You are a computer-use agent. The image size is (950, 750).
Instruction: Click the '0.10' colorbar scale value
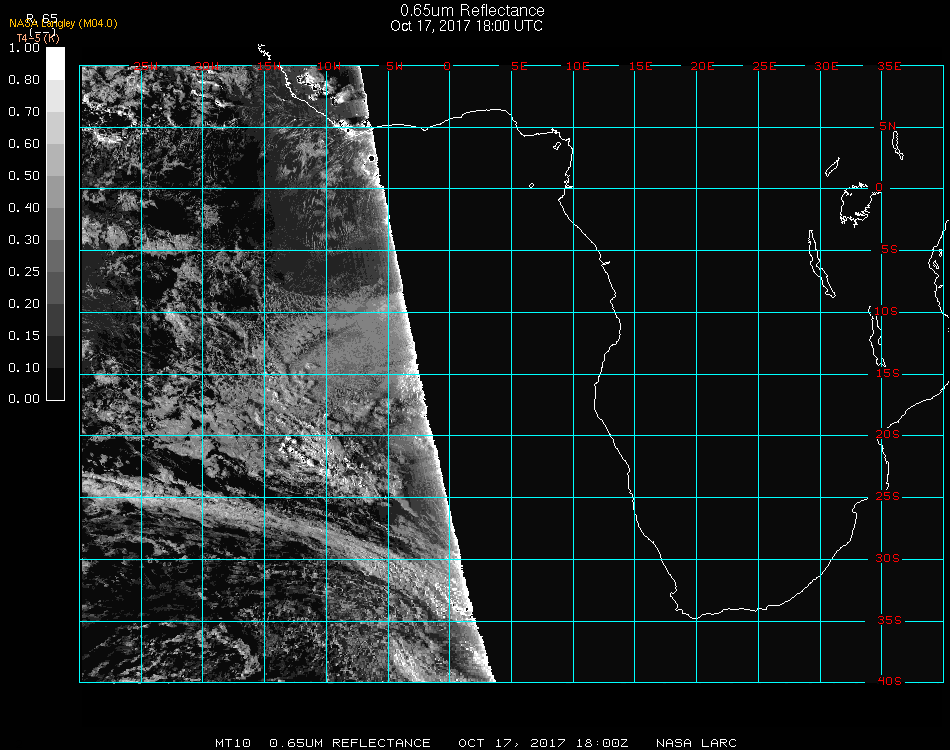point(24,368)
